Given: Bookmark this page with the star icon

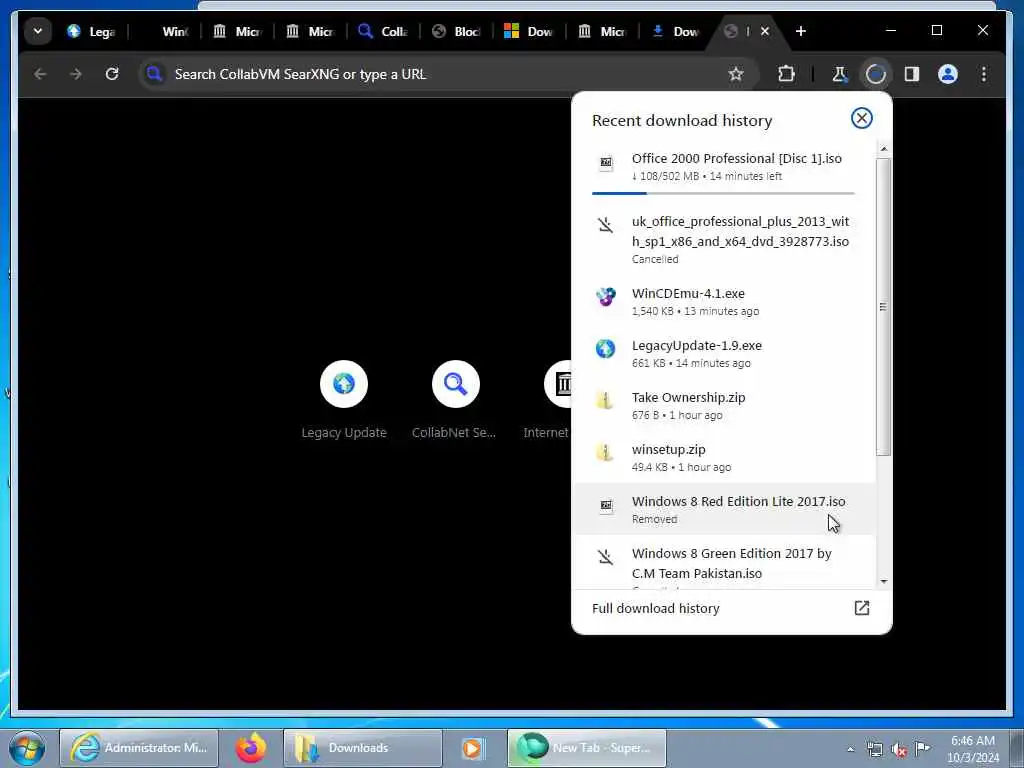Looking at the screenshot, I should coord(736,74).
